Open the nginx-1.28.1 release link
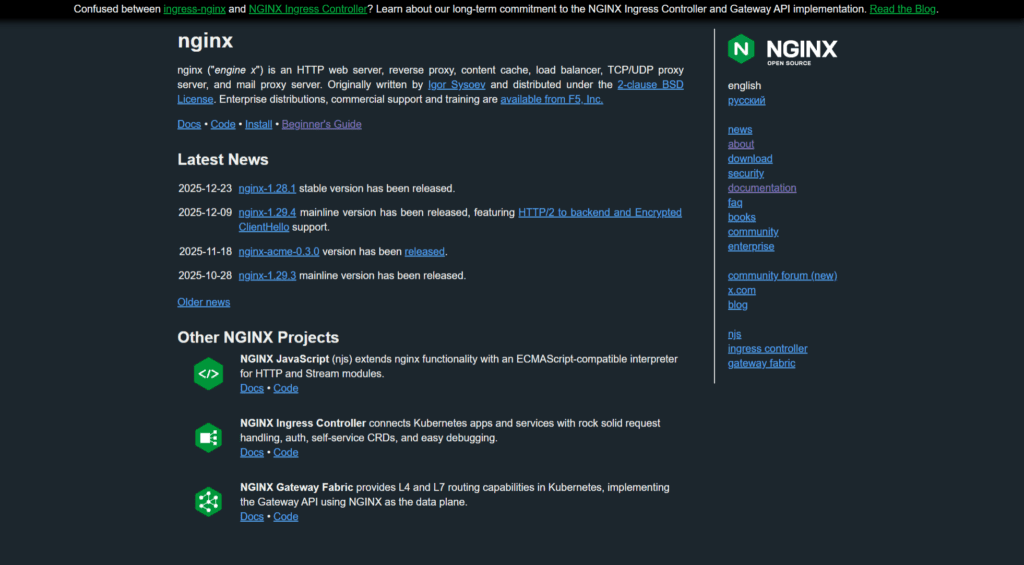This screenshot has width=1024, height=565. pos(267,188)
